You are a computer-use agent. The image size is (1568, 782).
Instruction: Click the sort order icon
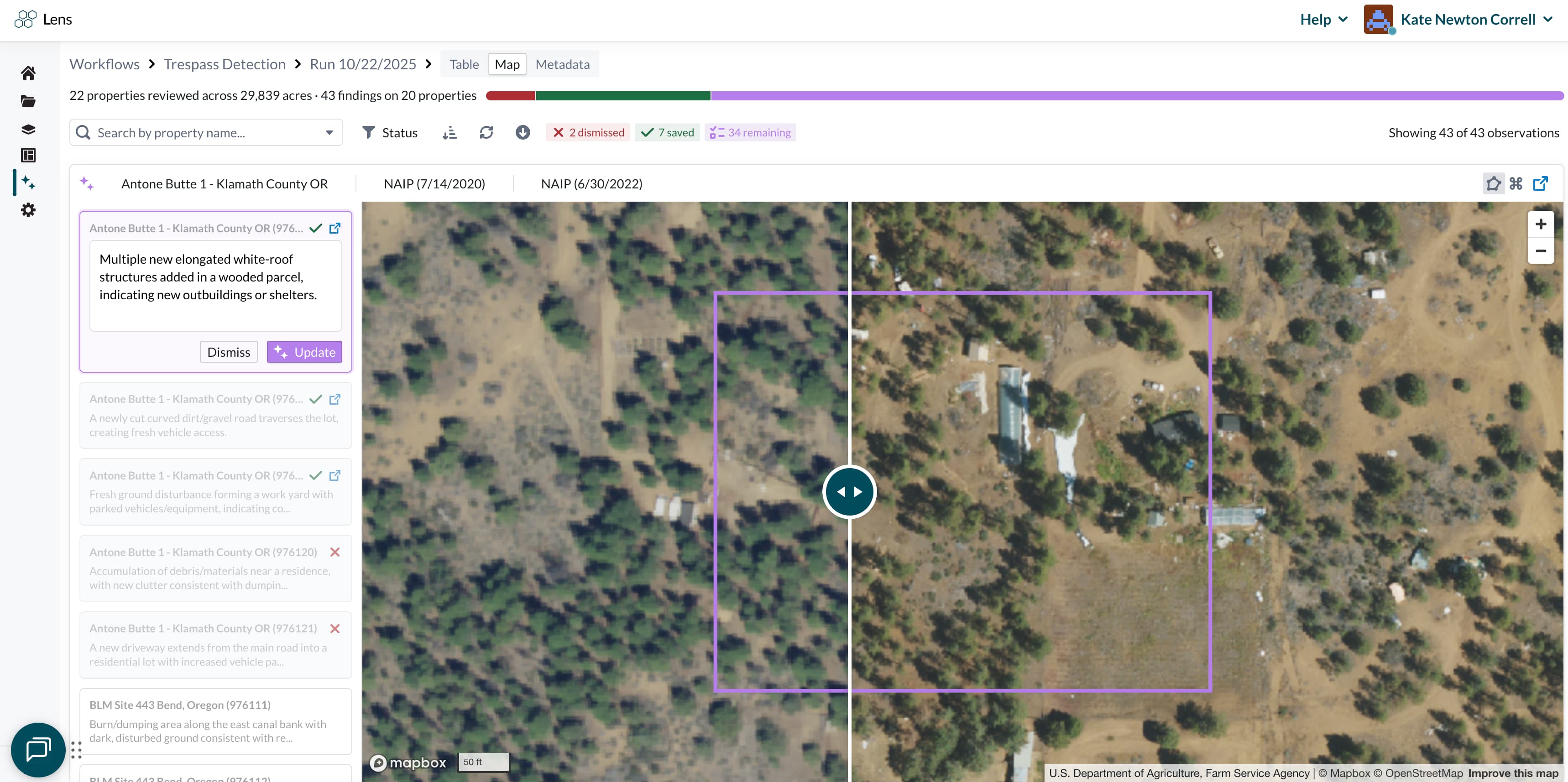pos(449,132)
